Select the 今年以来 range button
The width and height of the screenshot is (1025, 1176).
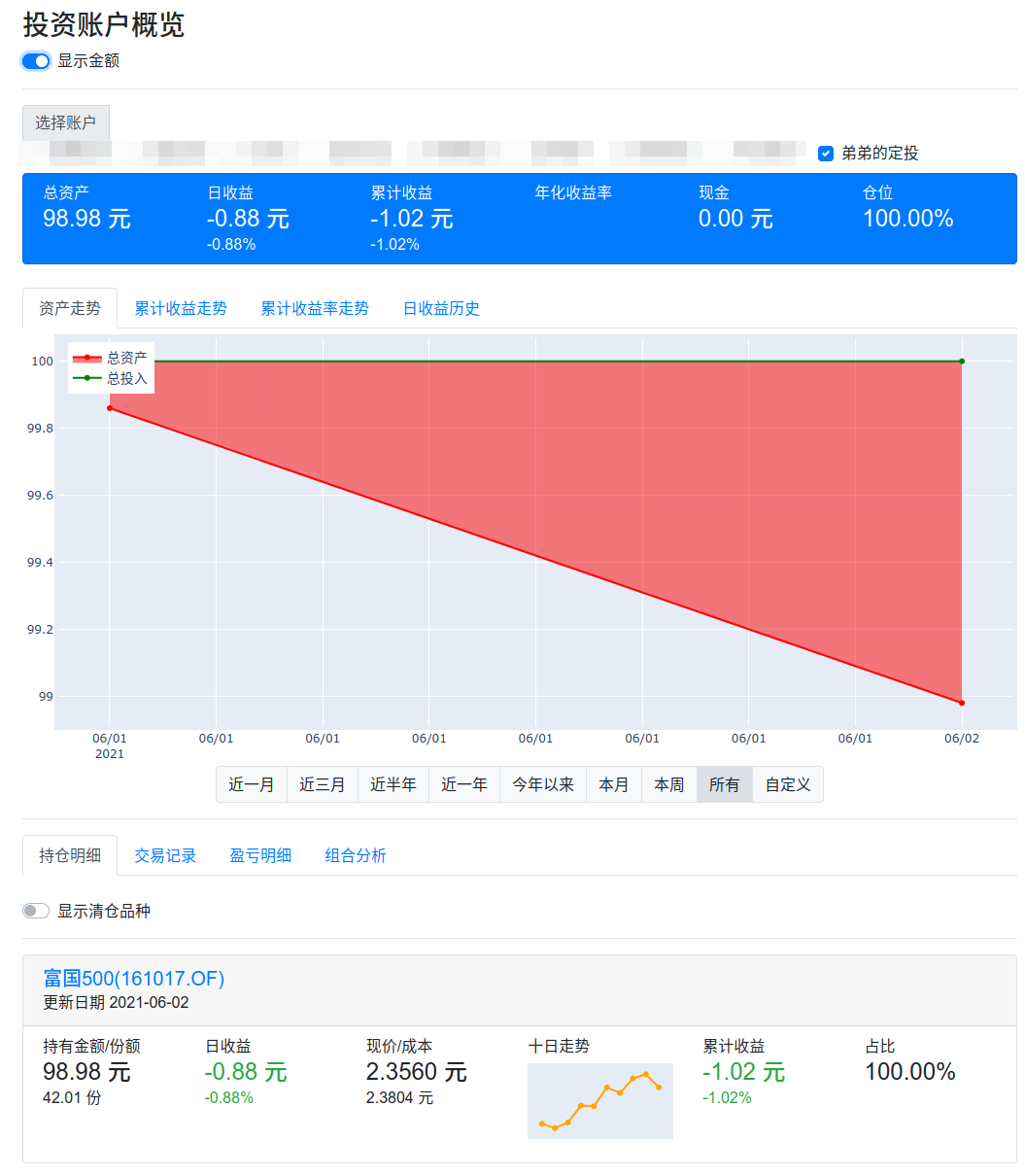point(543,784)
